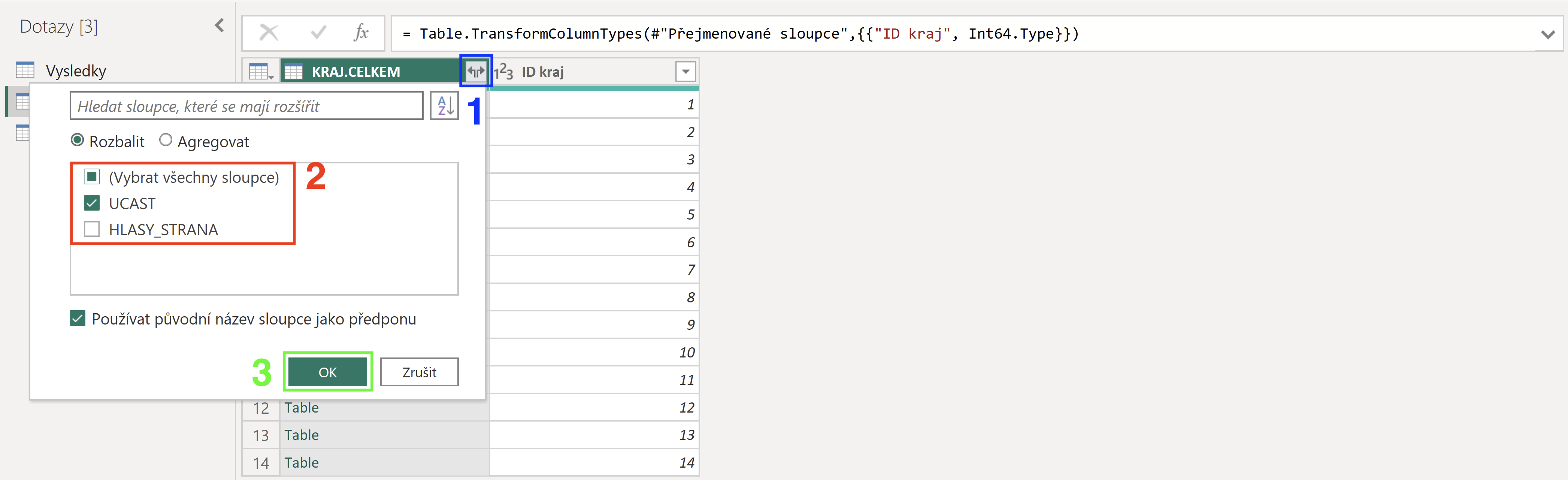Cancel formula edit with the X icon
Image resolution: width=1568 pixels, height=480 pixels.
click(x=269, y=32)
